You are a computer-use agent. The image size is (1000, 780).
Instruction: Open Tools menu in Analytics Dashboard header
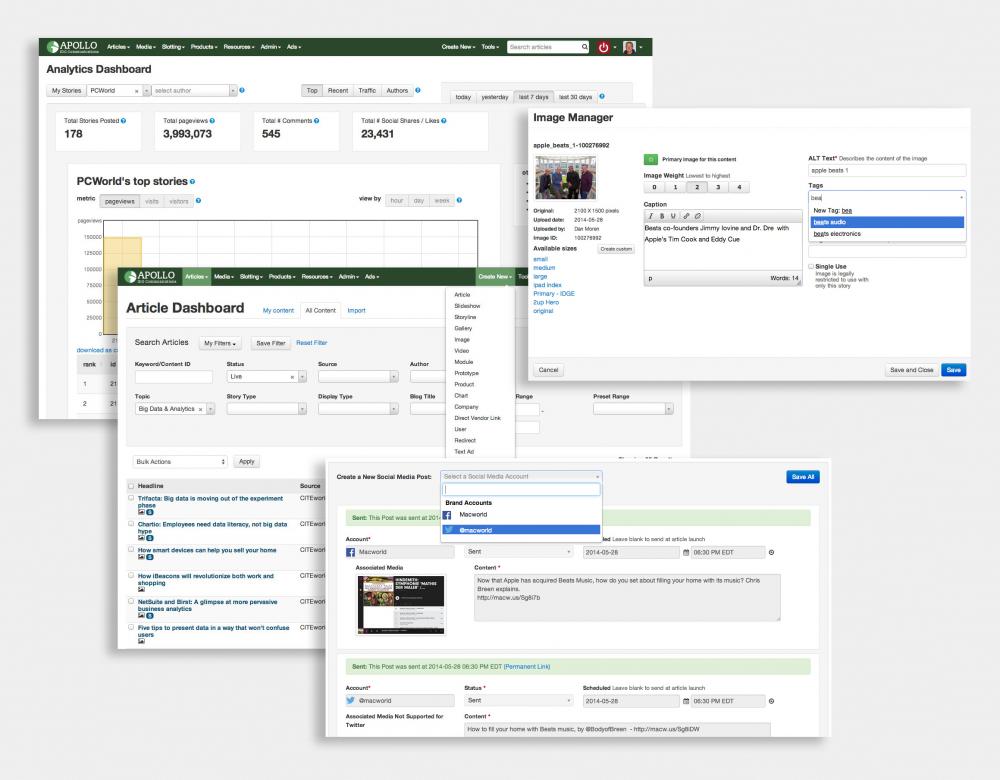[x=490, y=47]
